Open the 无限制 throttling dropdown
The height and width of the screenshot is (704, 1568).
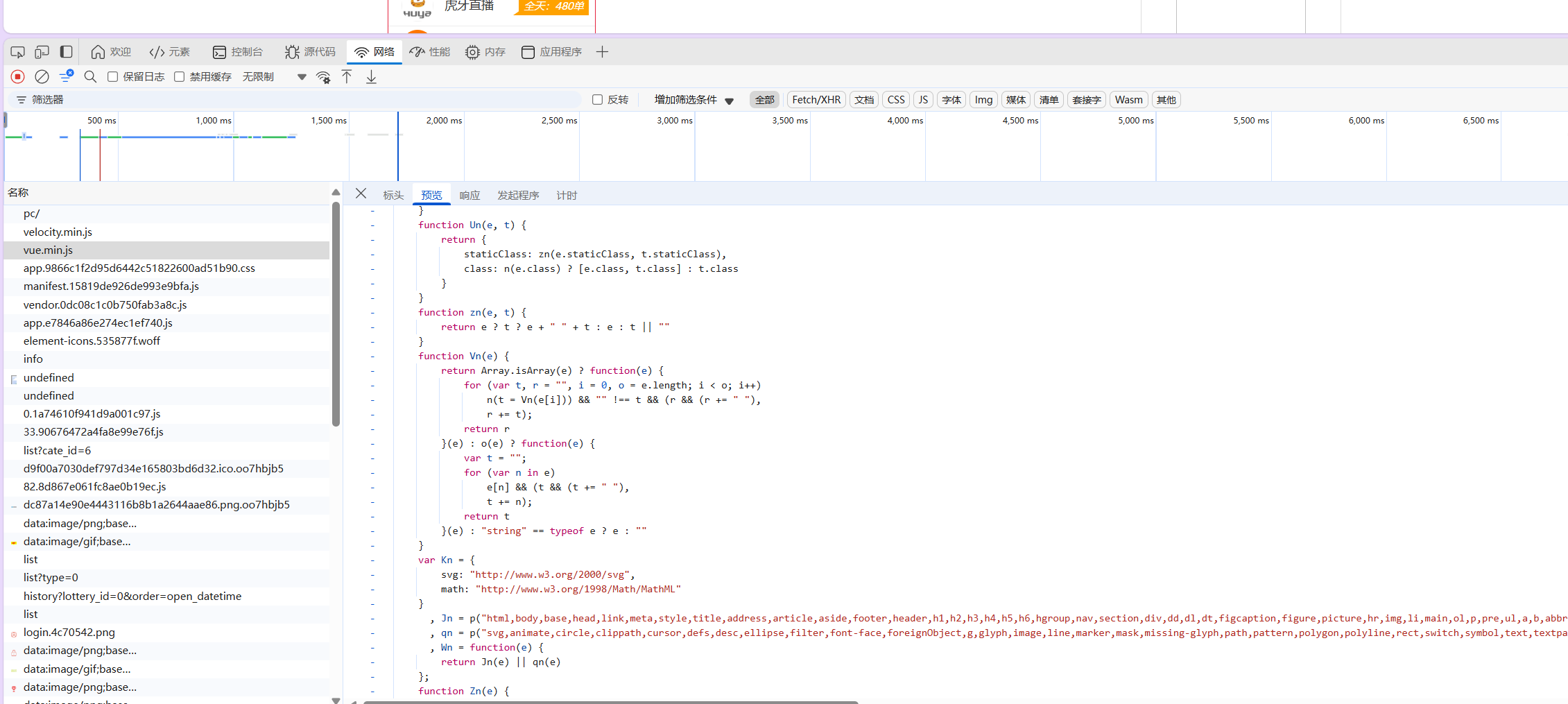coord(275,77)
